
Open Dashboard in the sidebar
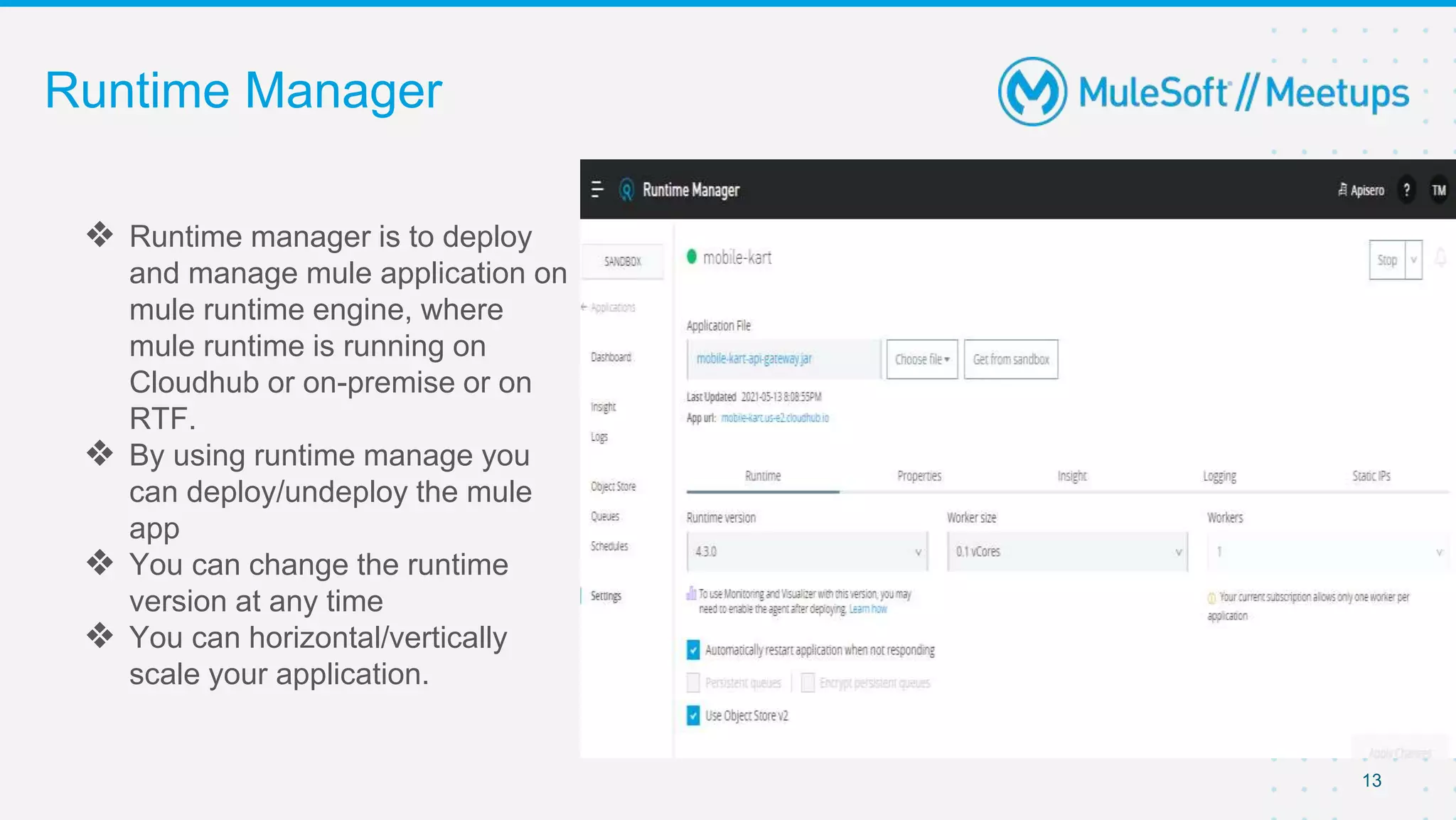[611, 357]
